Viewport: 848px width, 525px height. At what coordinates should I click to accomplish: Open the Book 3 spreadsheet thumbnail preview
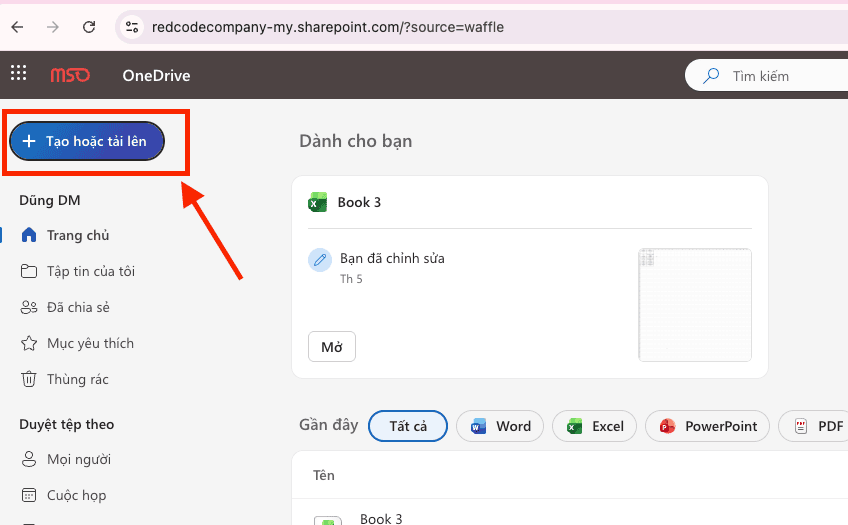click(x=695, y=305)
